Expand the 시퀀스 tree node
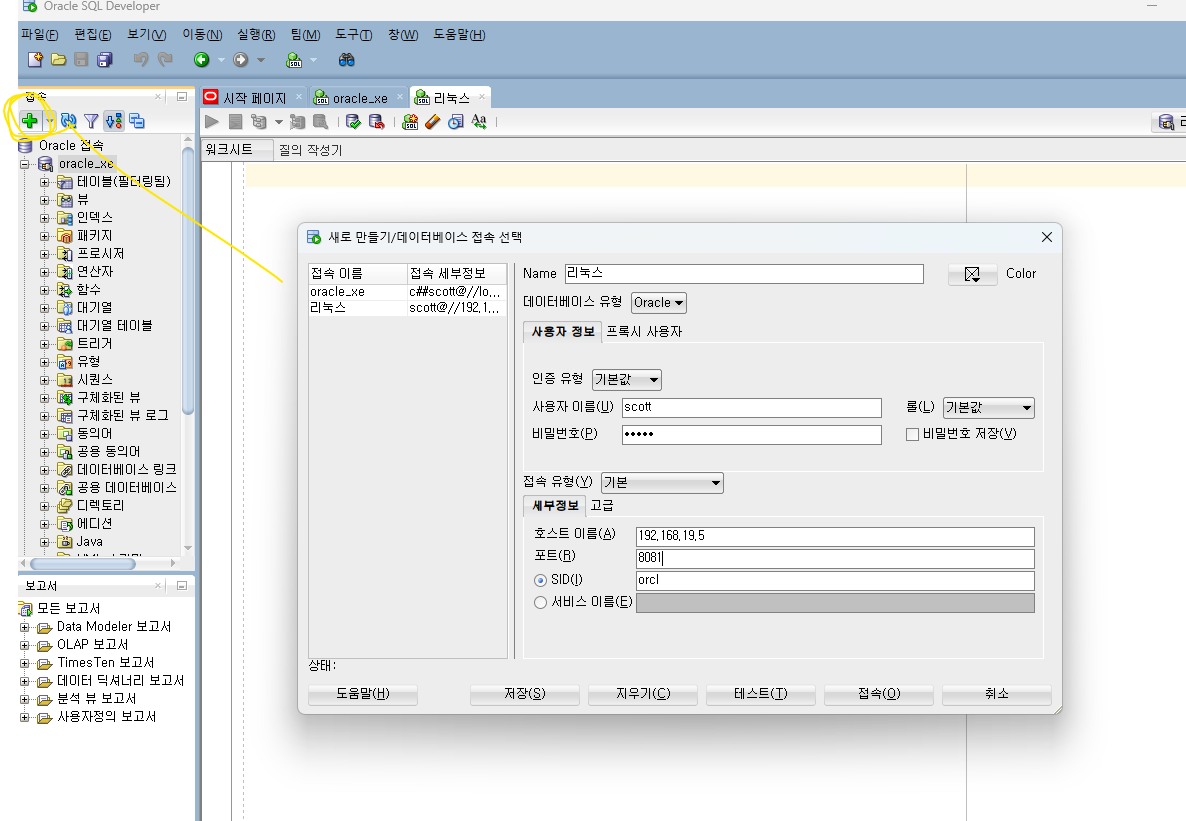1186x821 pixels. click(x=45, y=380)
